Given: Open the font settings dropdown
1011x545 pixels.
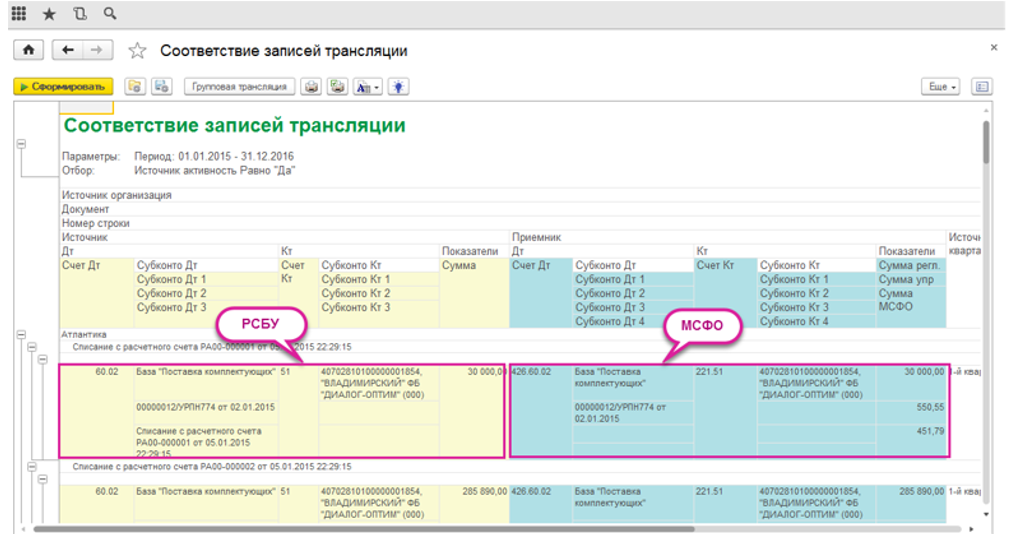Looking at the screenshot, I should click(367, 87).
